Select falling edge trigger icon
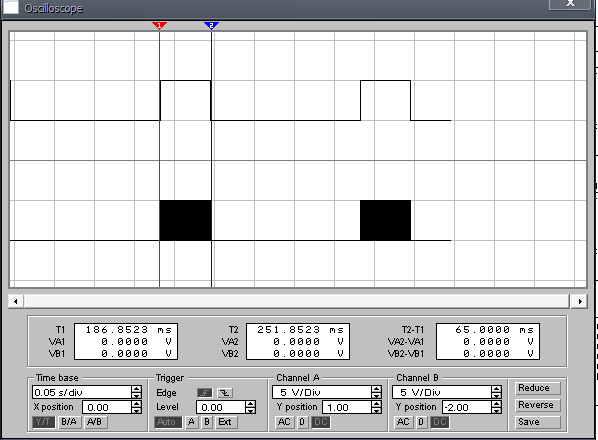598x440 pixels. [x=225, y=393]
